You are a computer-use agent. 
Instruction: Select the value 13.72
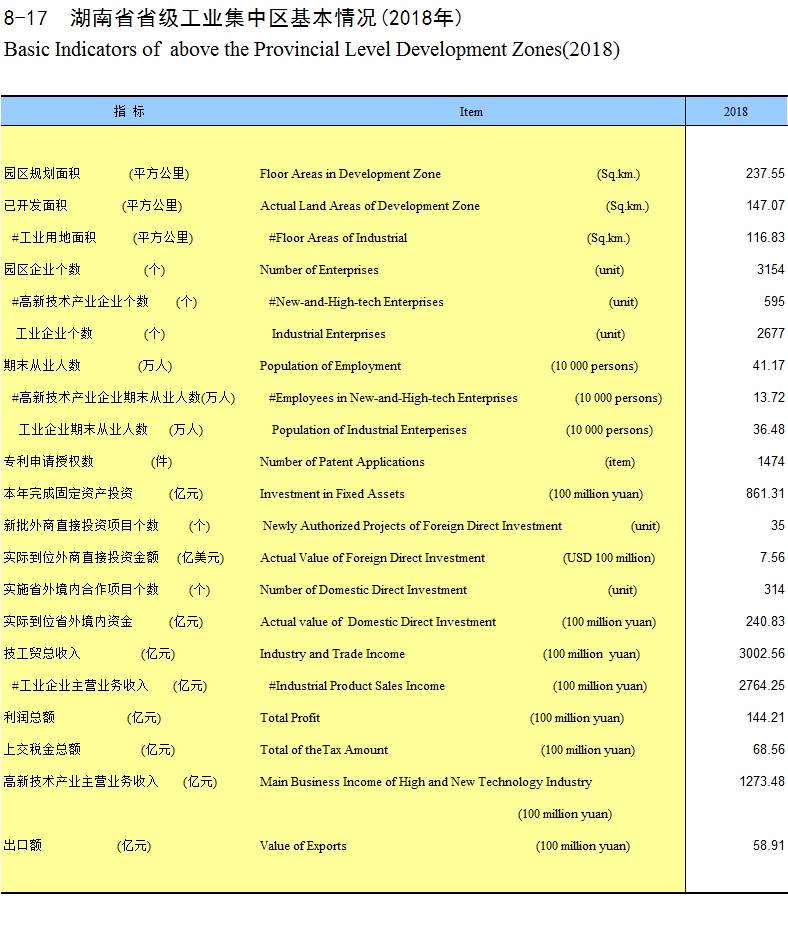coord(769,397)
